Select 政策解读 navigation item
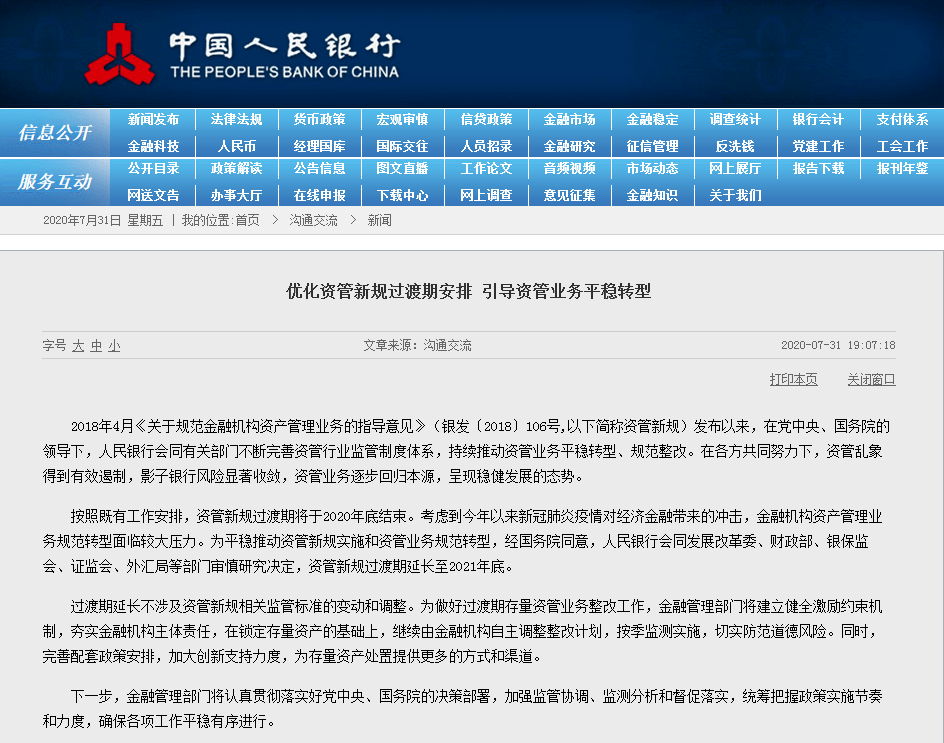The width and height of the screenshot is (944, 743). click(x=237, y=169)
